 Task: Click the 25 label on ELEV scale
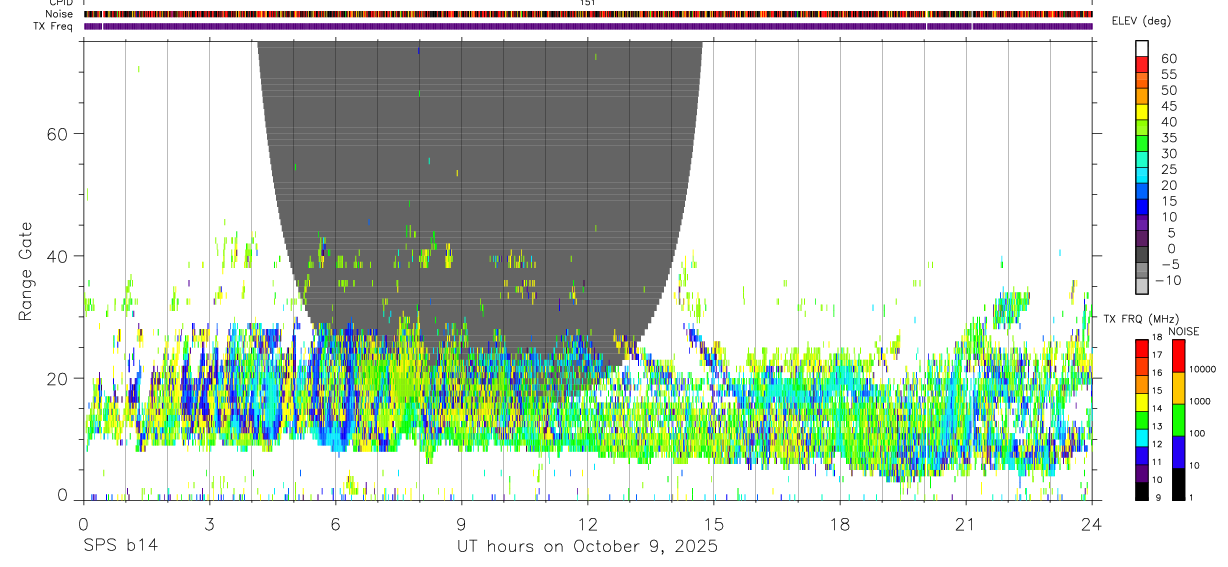(1168, 170)
